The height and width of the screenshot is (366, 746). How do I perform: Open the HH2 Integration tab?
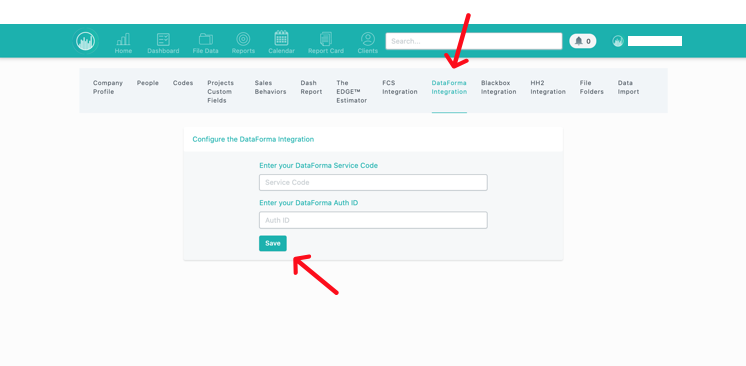tap(548, 87)
